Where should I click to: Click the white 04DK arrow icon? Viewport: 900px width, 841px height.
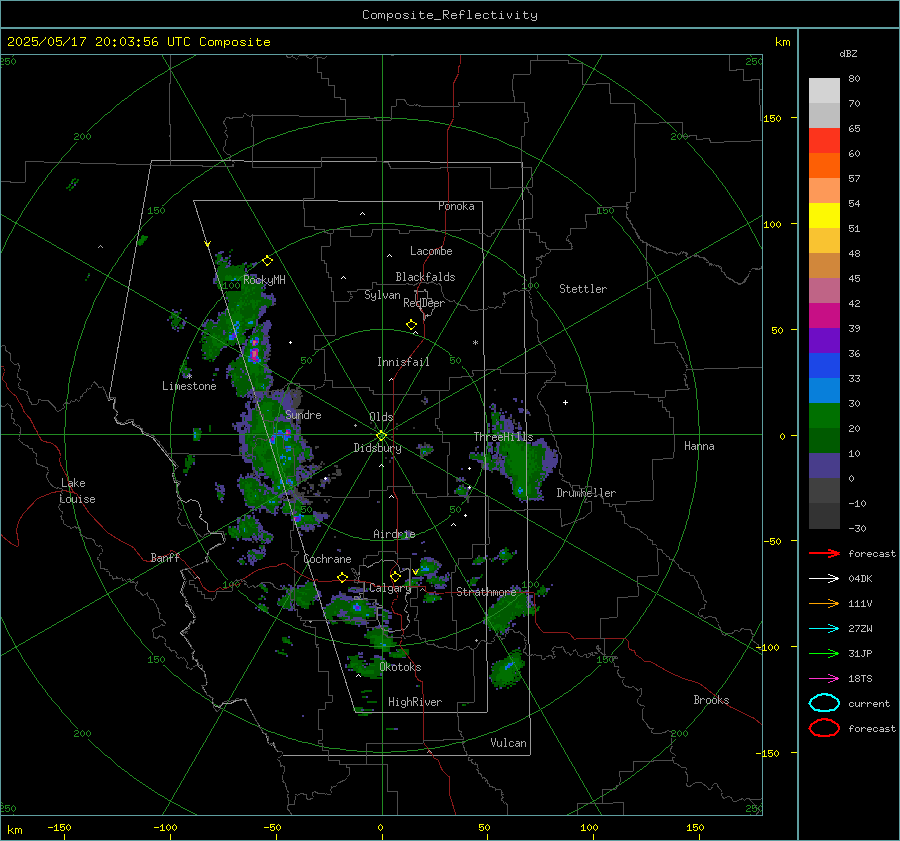(x=824, y=578)
